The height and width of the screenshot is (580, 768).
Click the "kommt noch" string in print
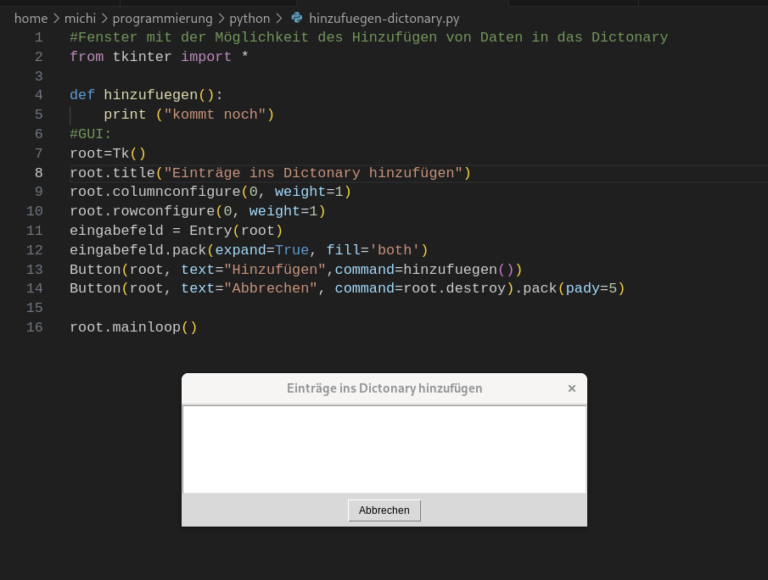[215, 115]
